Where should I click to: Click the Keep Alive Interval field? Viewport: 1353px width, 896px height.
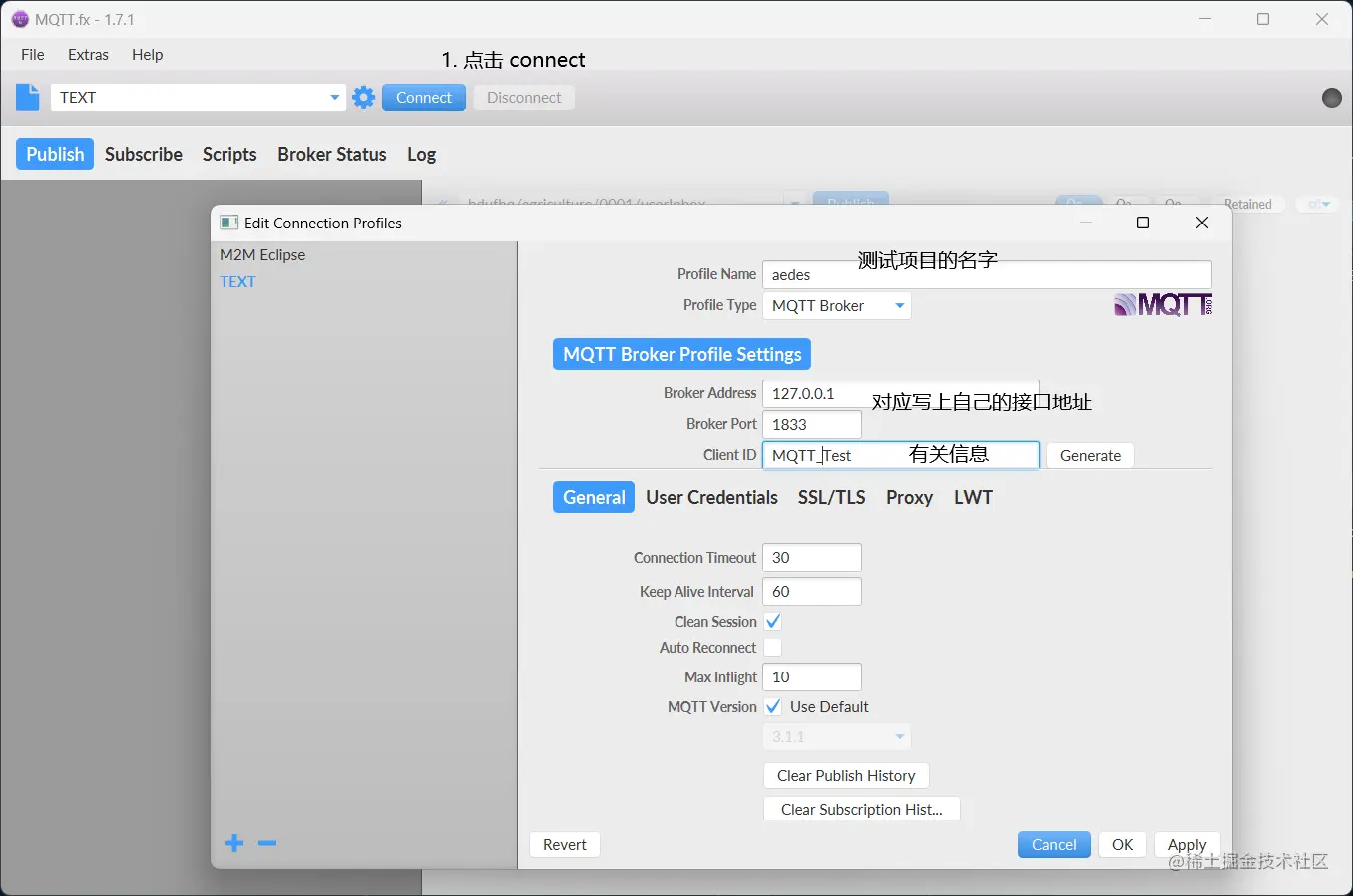coord(812,591)
